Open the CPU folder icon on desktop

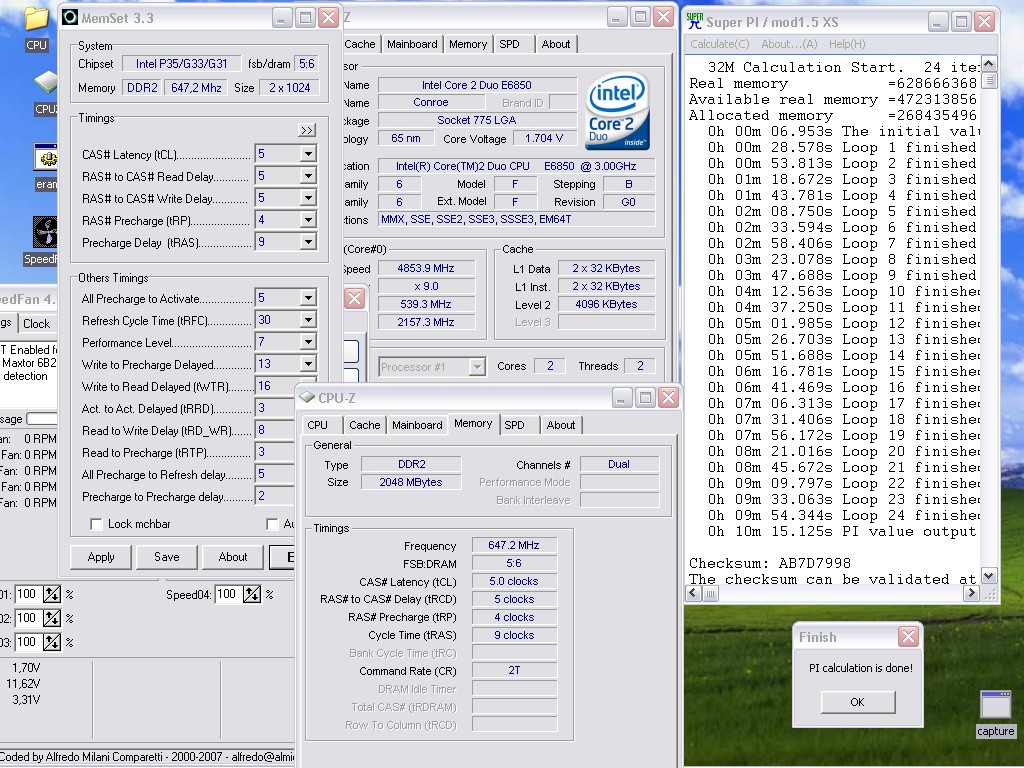click(x=37, y=20)
